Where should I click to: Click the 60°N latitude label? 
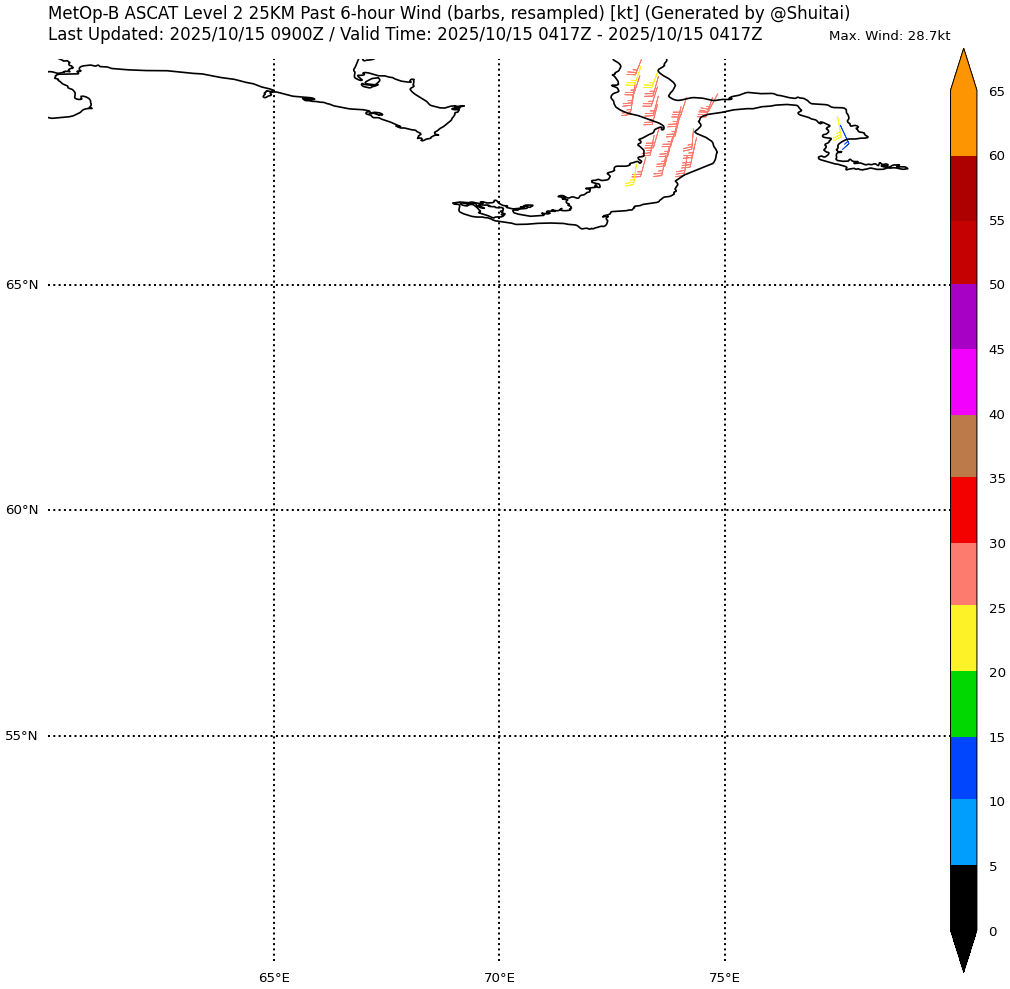click(22, 510)
